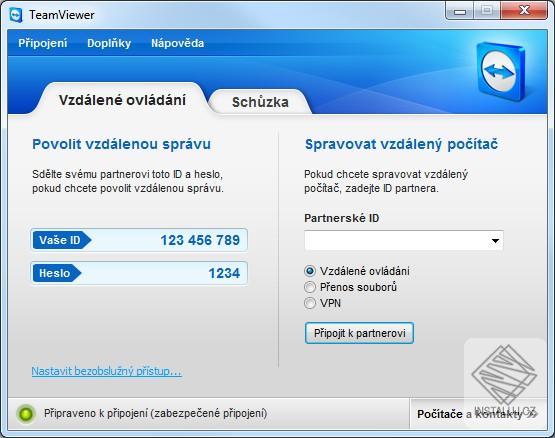Click the Vaše ID label
Image resolution: width=555 pixels, height=438 pixels.
(61, 240)
